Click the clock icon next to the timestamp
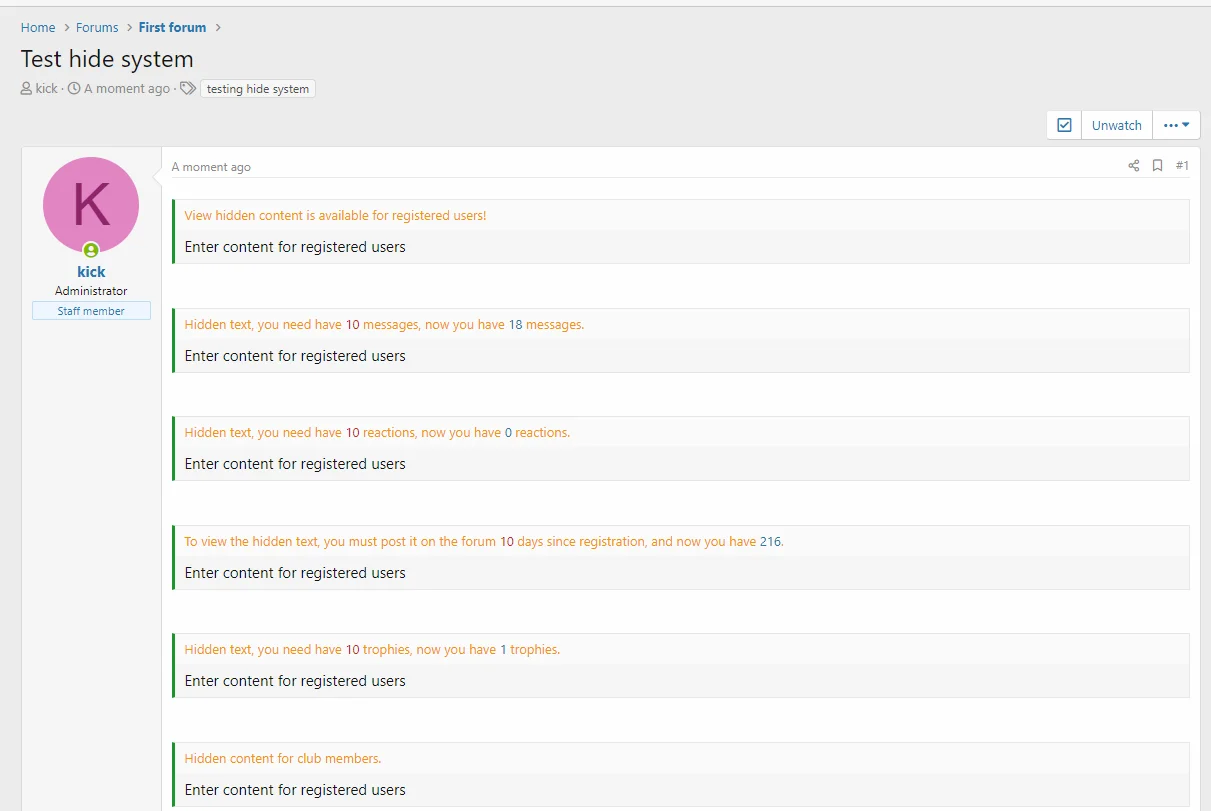The image size is (1211, 811). click(73, 88)
